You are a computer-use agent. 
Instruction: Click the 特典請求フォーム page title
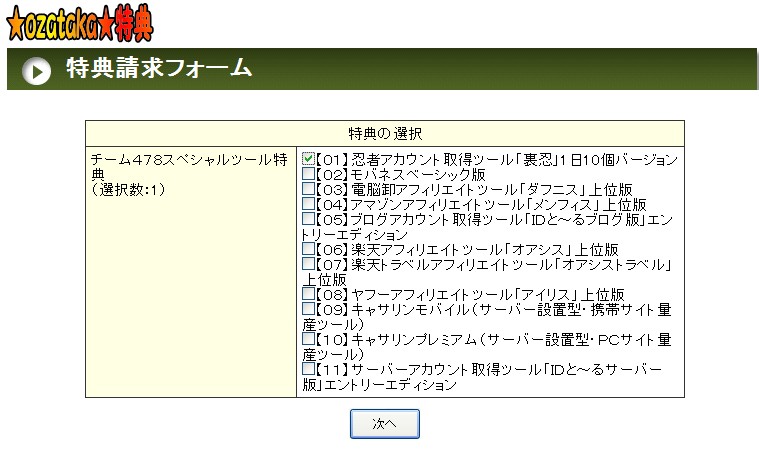coord(158,69)
